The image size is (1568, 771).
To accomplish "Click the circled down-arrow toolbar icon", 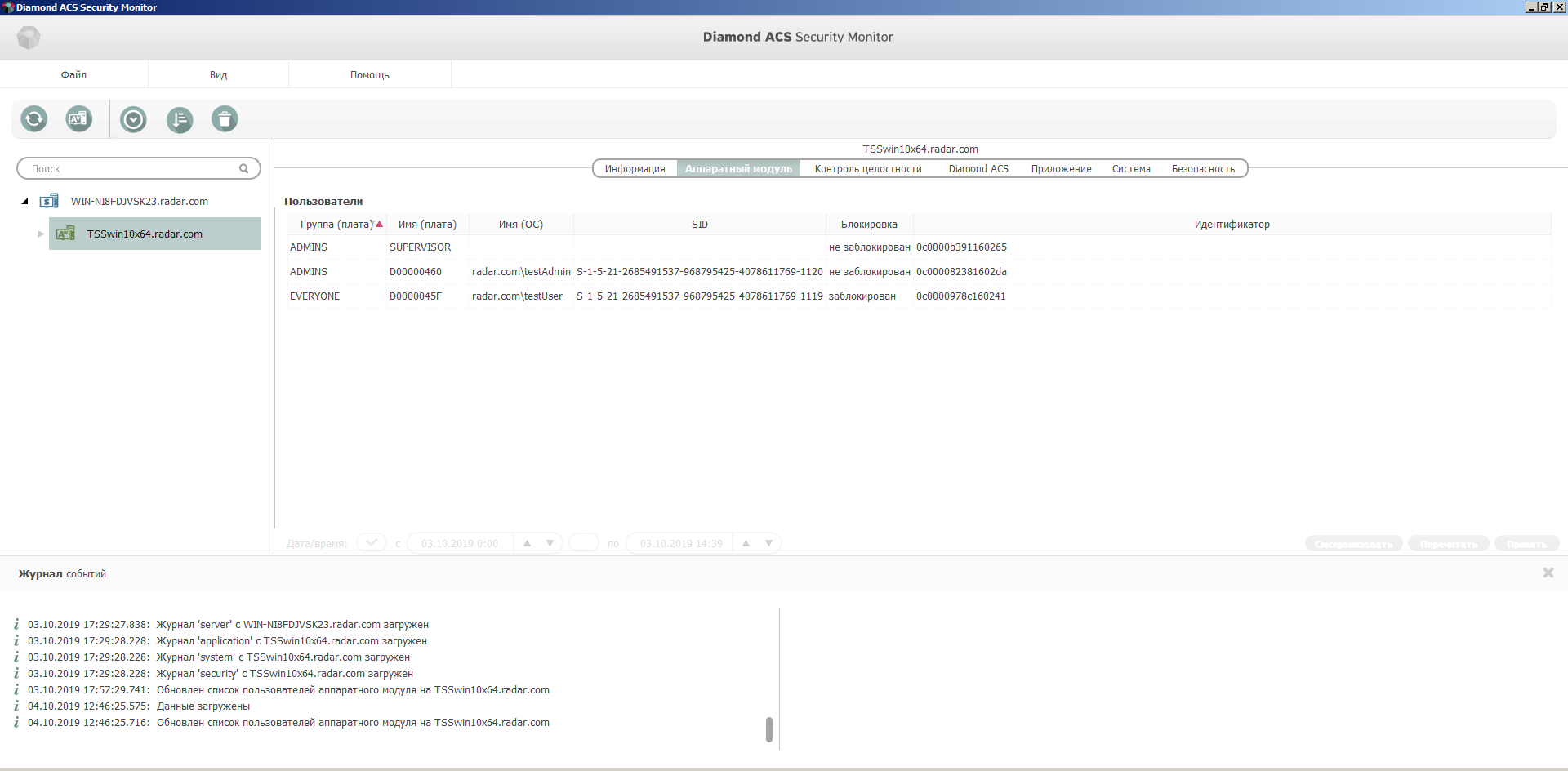I will click(133, 119).
